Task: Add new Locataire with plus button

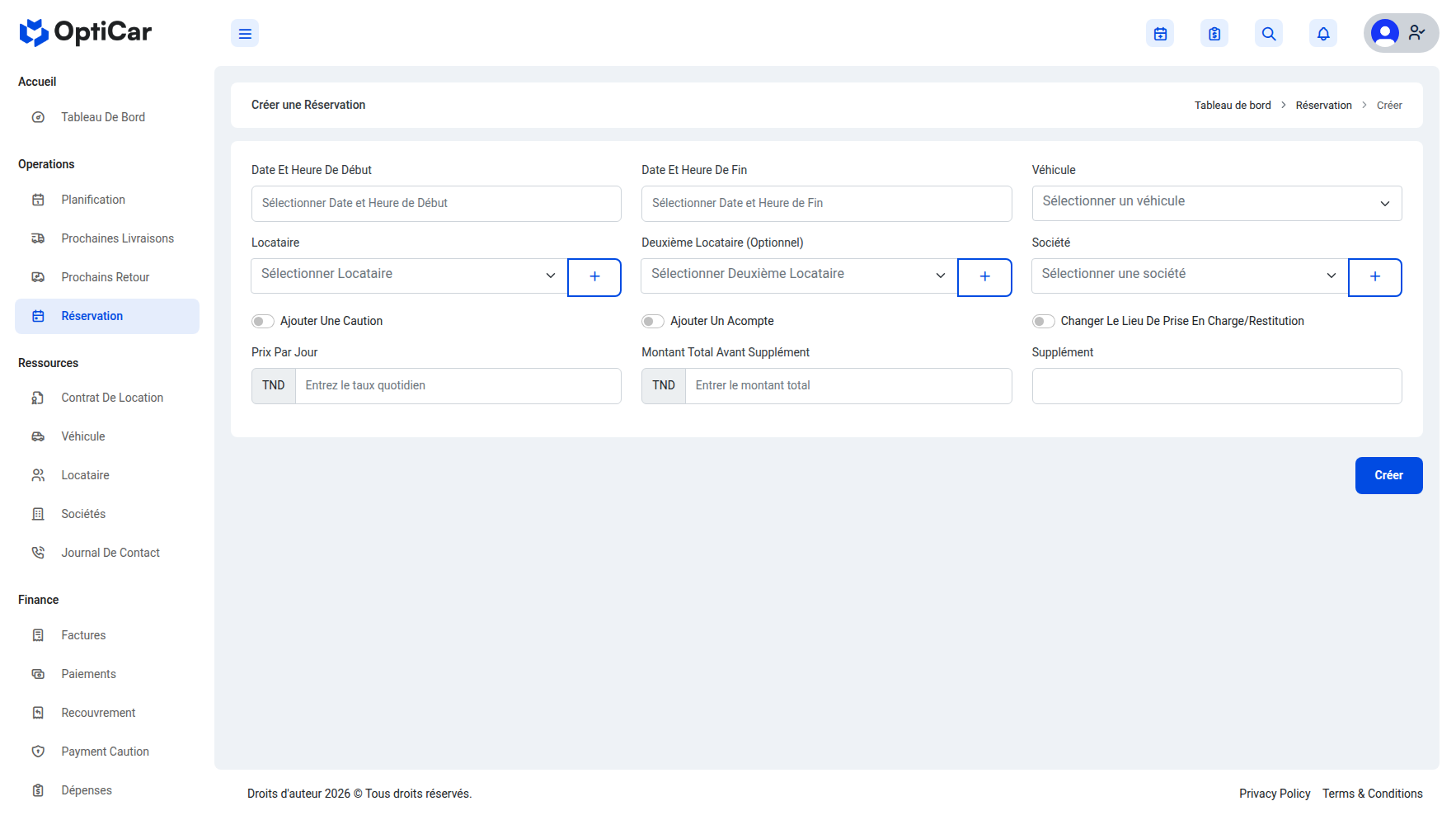Action: 594,277
